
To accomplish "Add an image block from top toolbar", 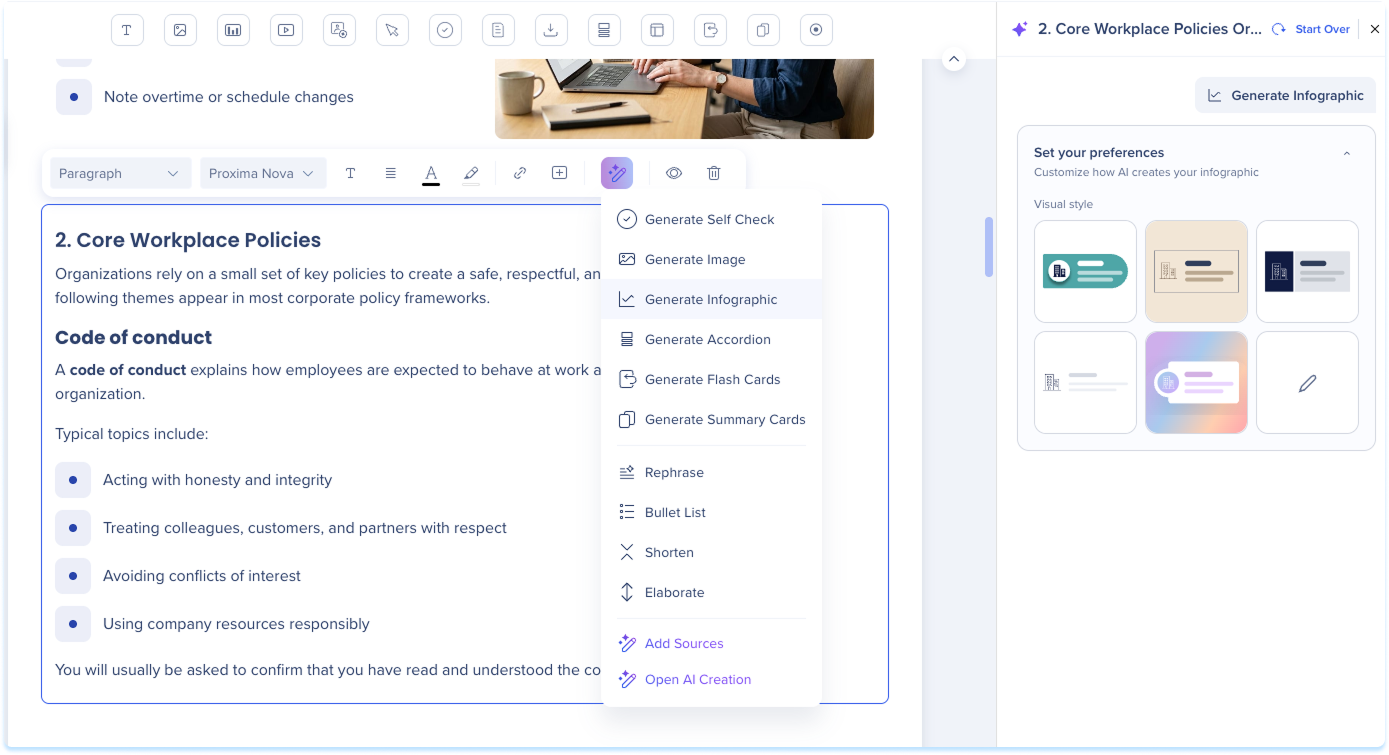I will [x=180, y=30].
